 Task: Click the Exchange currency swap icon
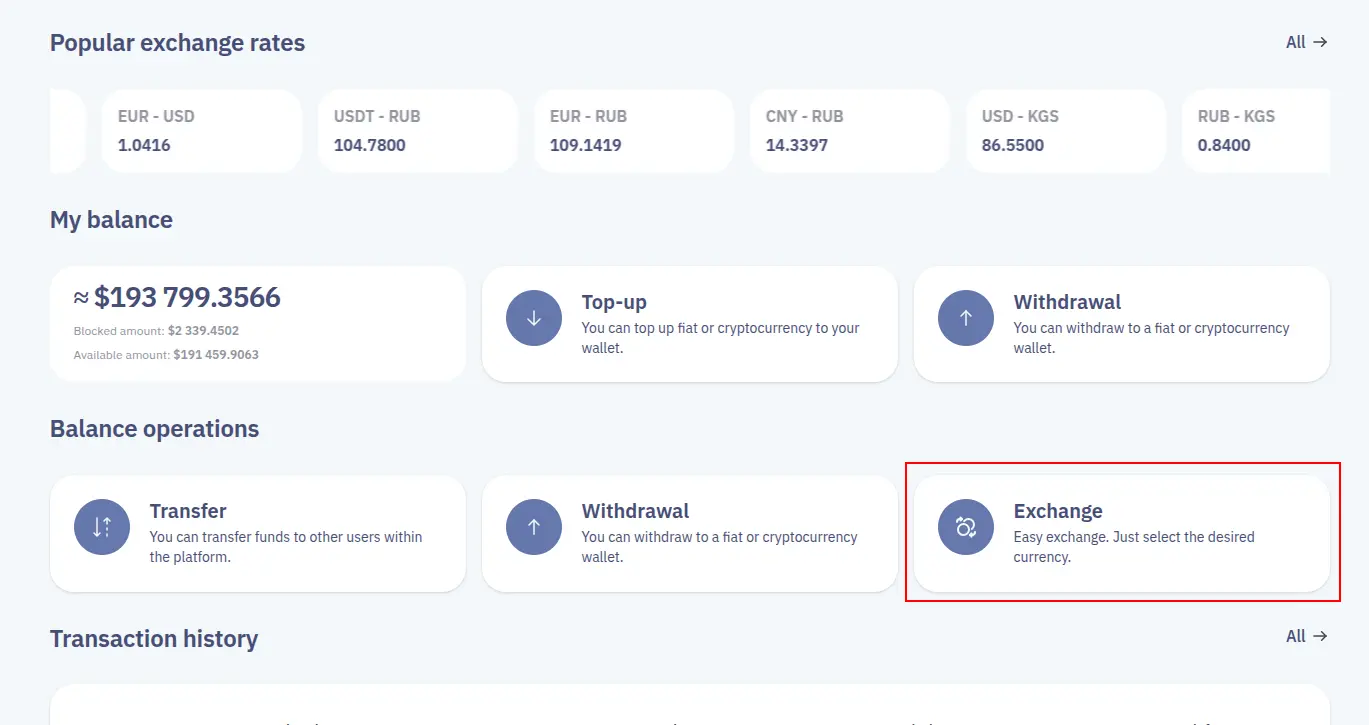(966, 528)
